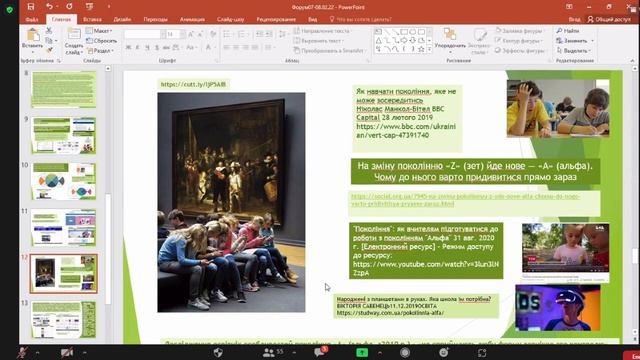Click the Zoom start video camera icon
This screenshot has height=360, width=640.
point(67,352)
